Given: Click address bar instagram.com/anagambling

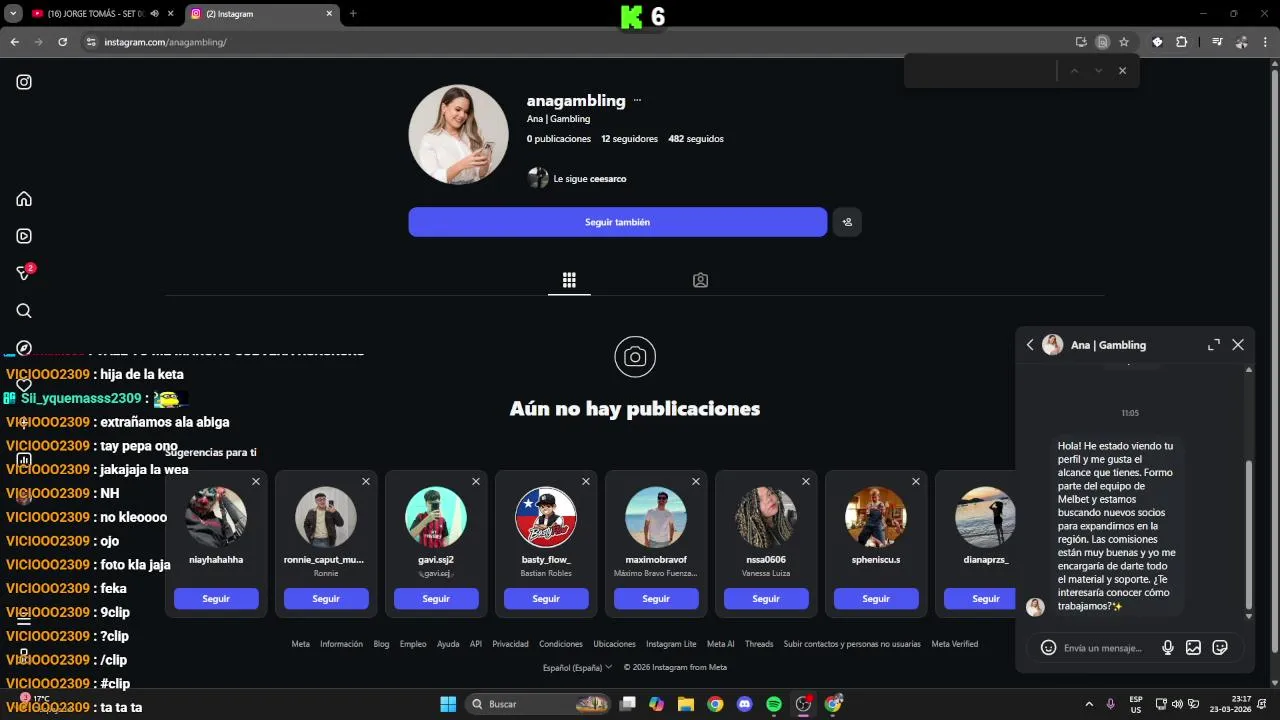Looking at the screenshot, I should point(165,42).
